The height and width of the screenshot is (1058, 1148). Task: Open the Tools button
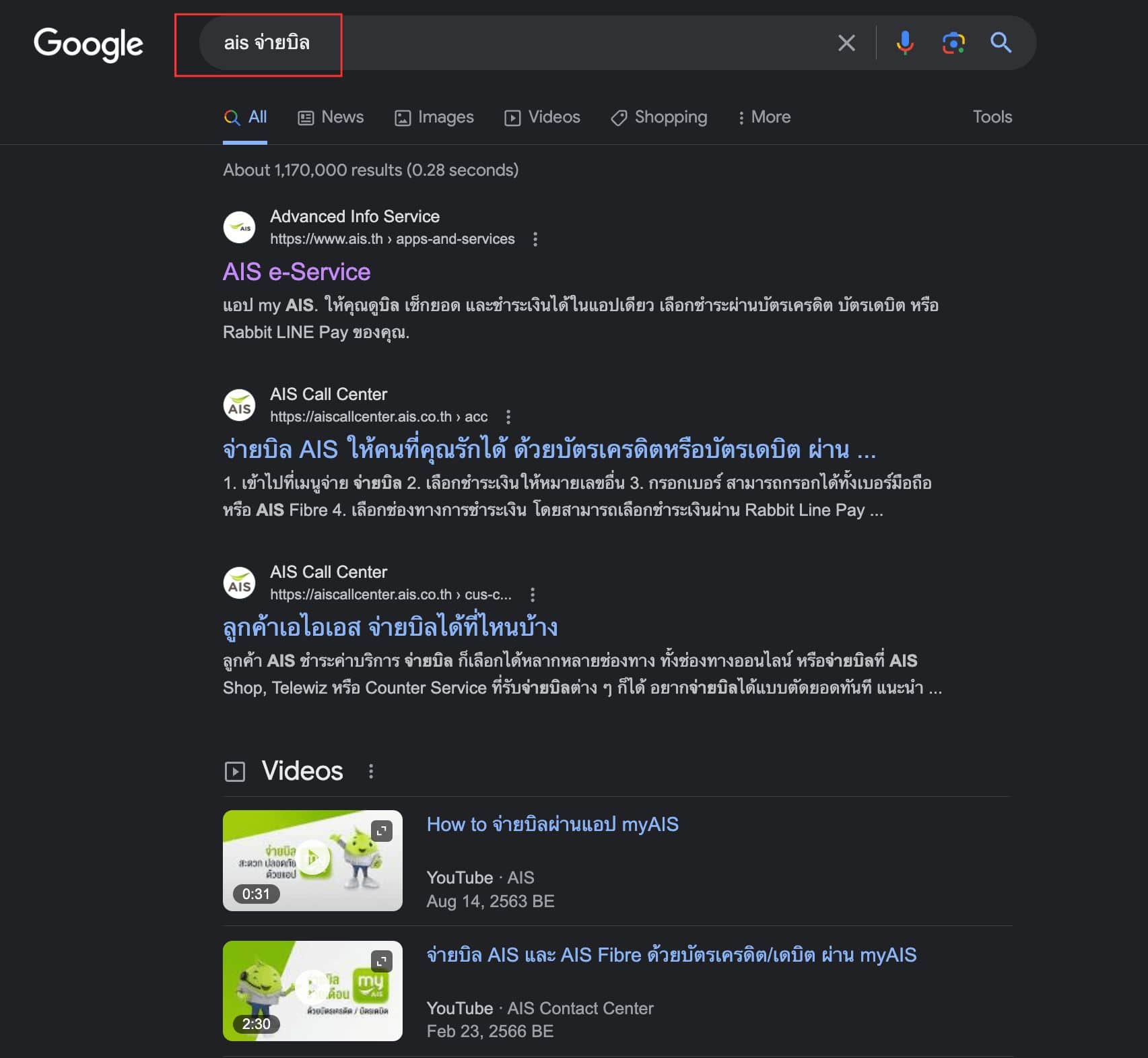click(992, 117)
